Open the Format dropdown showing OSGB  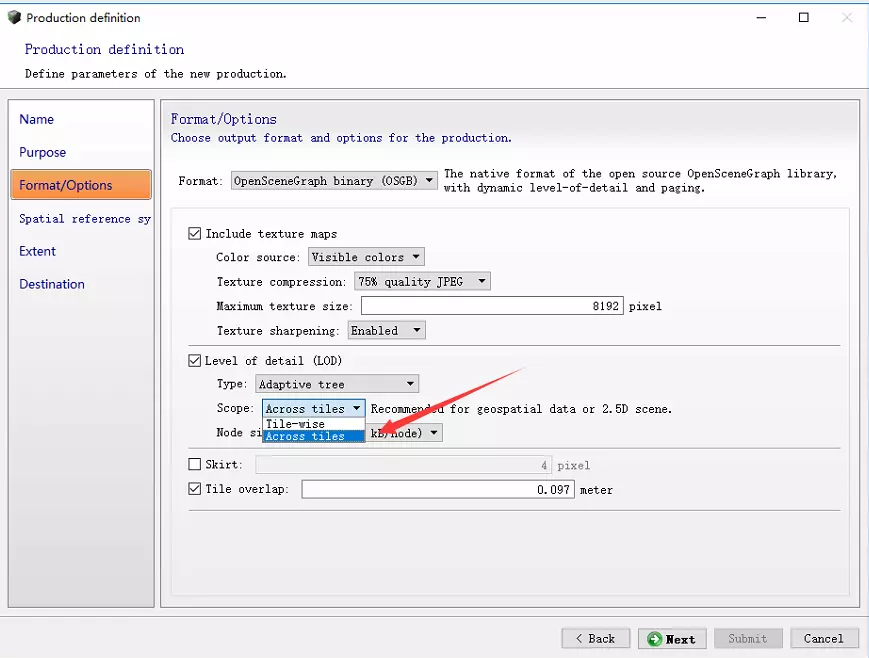click(334, 181)
